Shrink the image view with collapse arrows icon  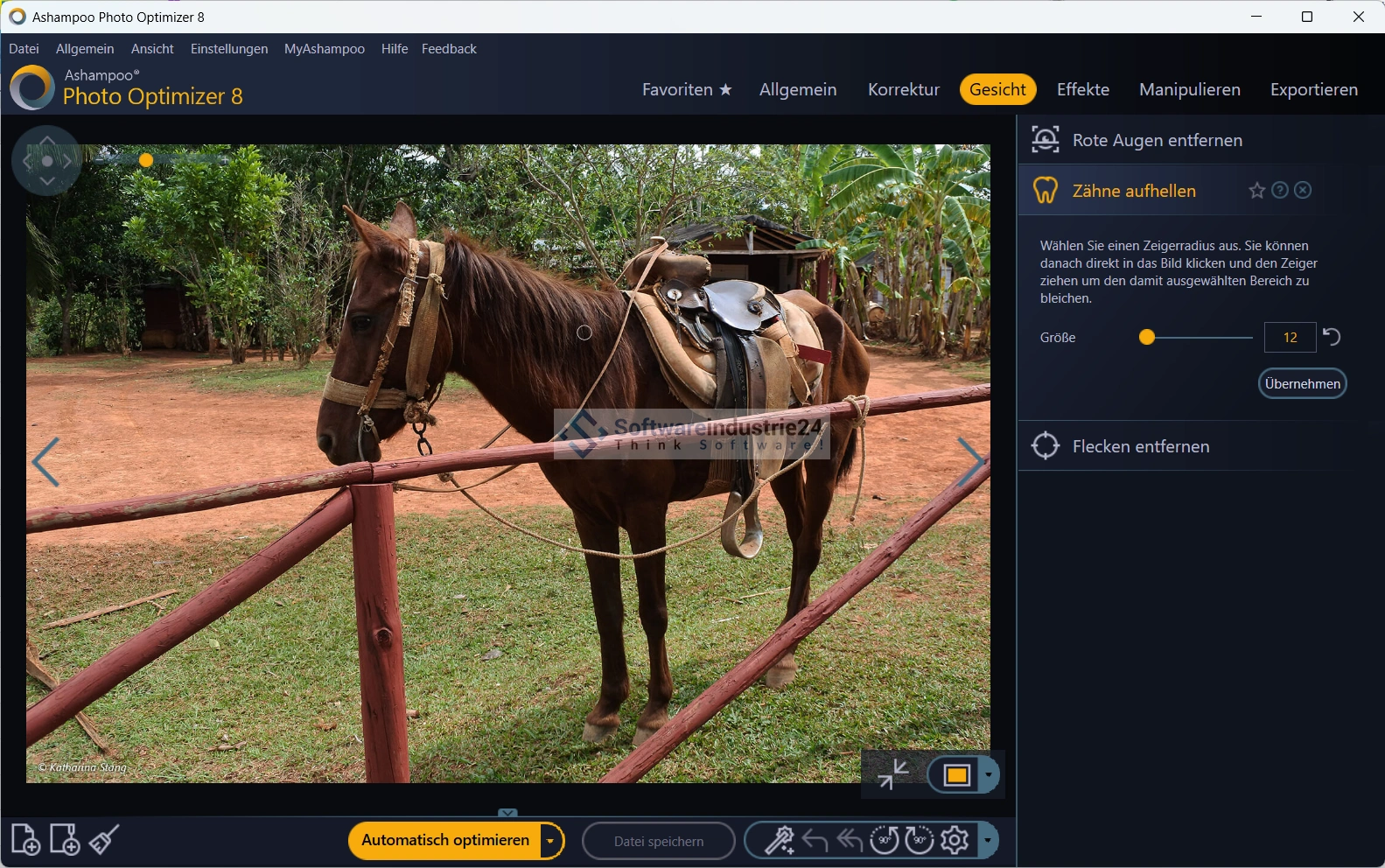click(x=892, y=774)
